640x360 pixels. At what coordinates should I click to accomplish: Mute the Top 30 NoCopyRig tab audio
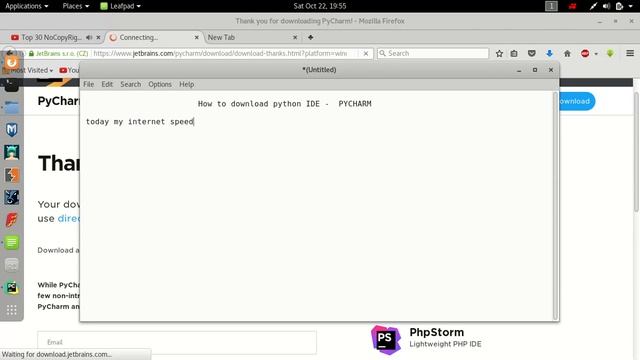(x=89, y=37)
